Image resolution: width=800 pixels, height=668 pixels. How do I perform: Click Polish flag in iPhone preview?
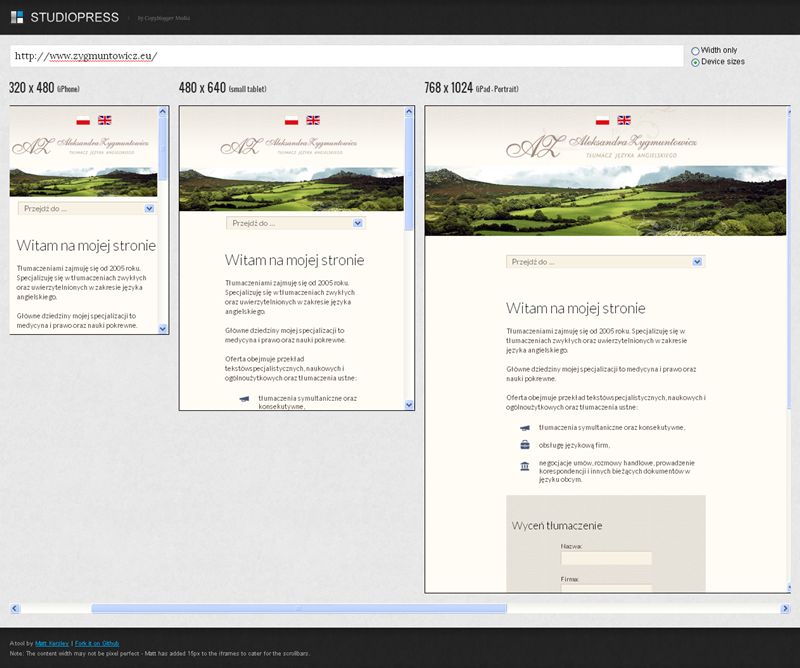pos(83,120)
